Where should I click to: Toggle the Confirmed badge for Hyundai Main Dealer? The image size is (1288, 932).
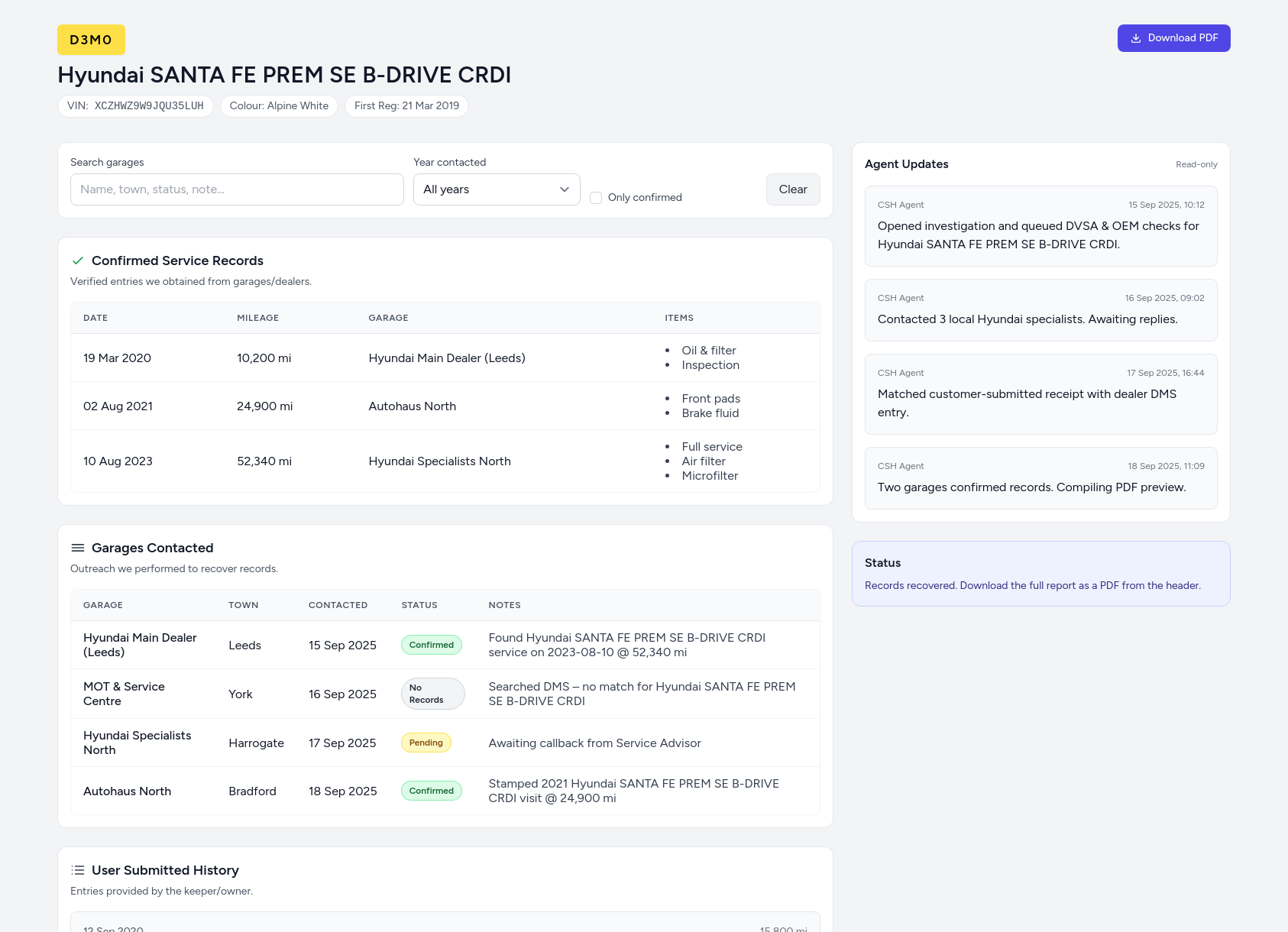click(431, 644)
